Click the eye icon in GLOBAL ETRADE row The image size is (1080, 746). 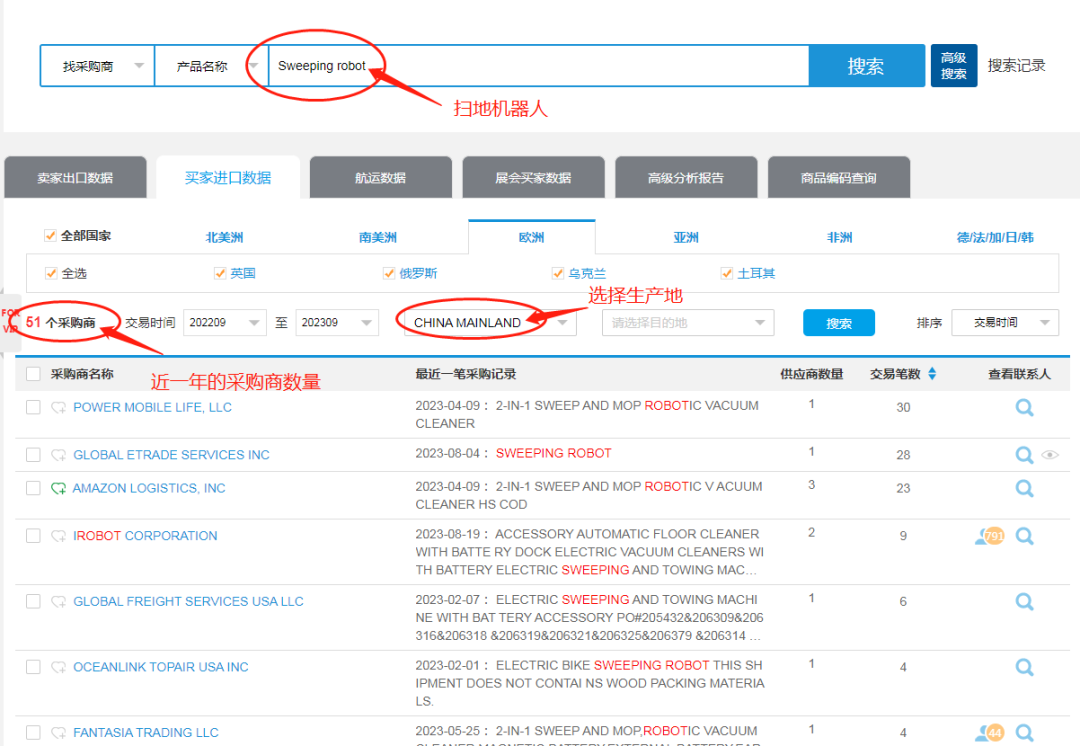point(1049,455)
